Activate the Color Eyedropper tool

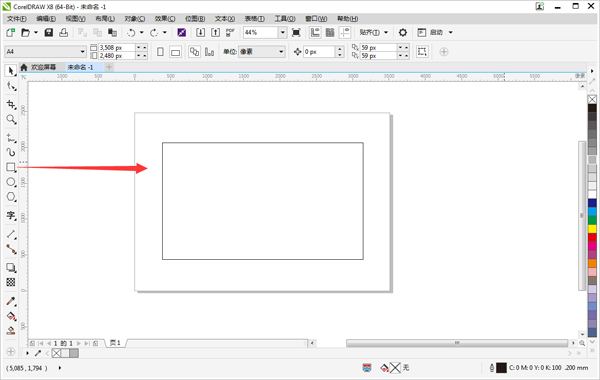coord(11,302)
